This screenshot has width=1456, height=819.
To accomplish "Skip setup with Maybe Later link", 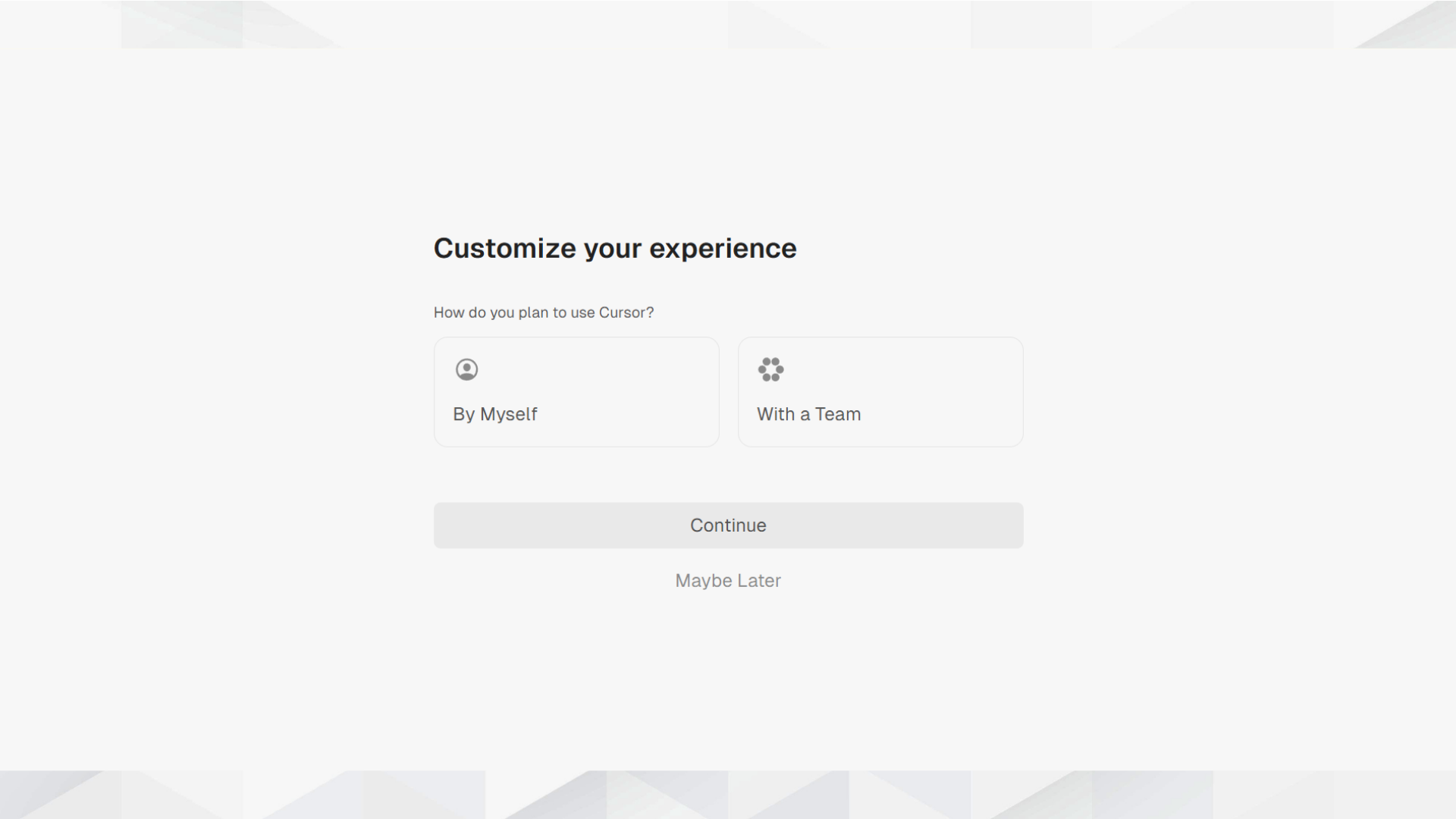I will click(728, 581).
